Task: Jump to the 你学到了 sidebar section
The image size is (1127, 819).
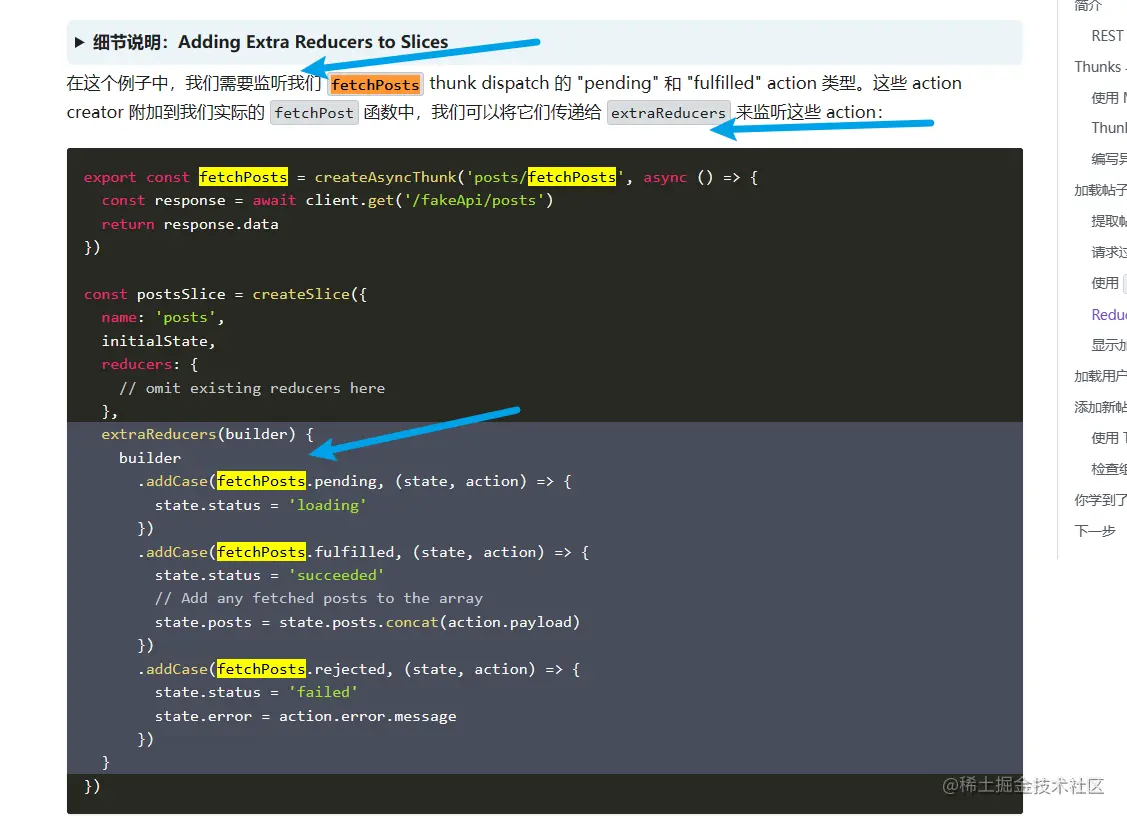Action: pos(1100,500)
